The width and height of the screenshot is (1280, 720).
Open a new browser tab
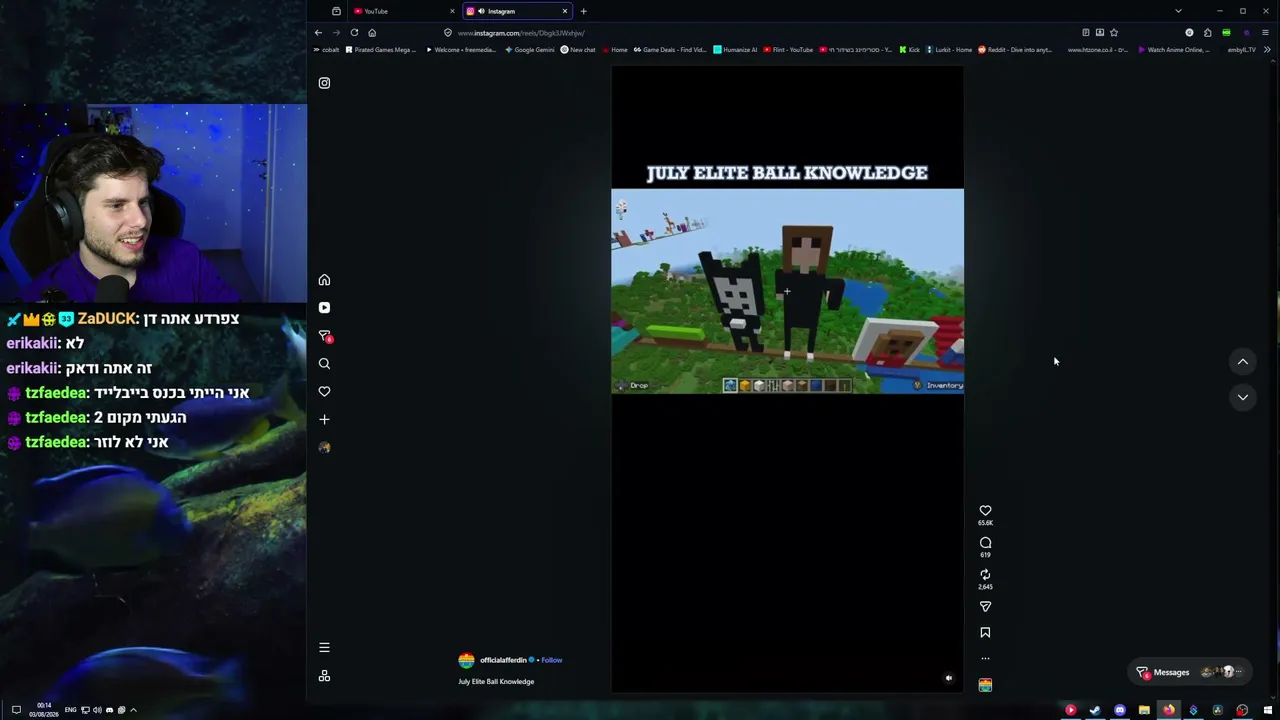583,11
